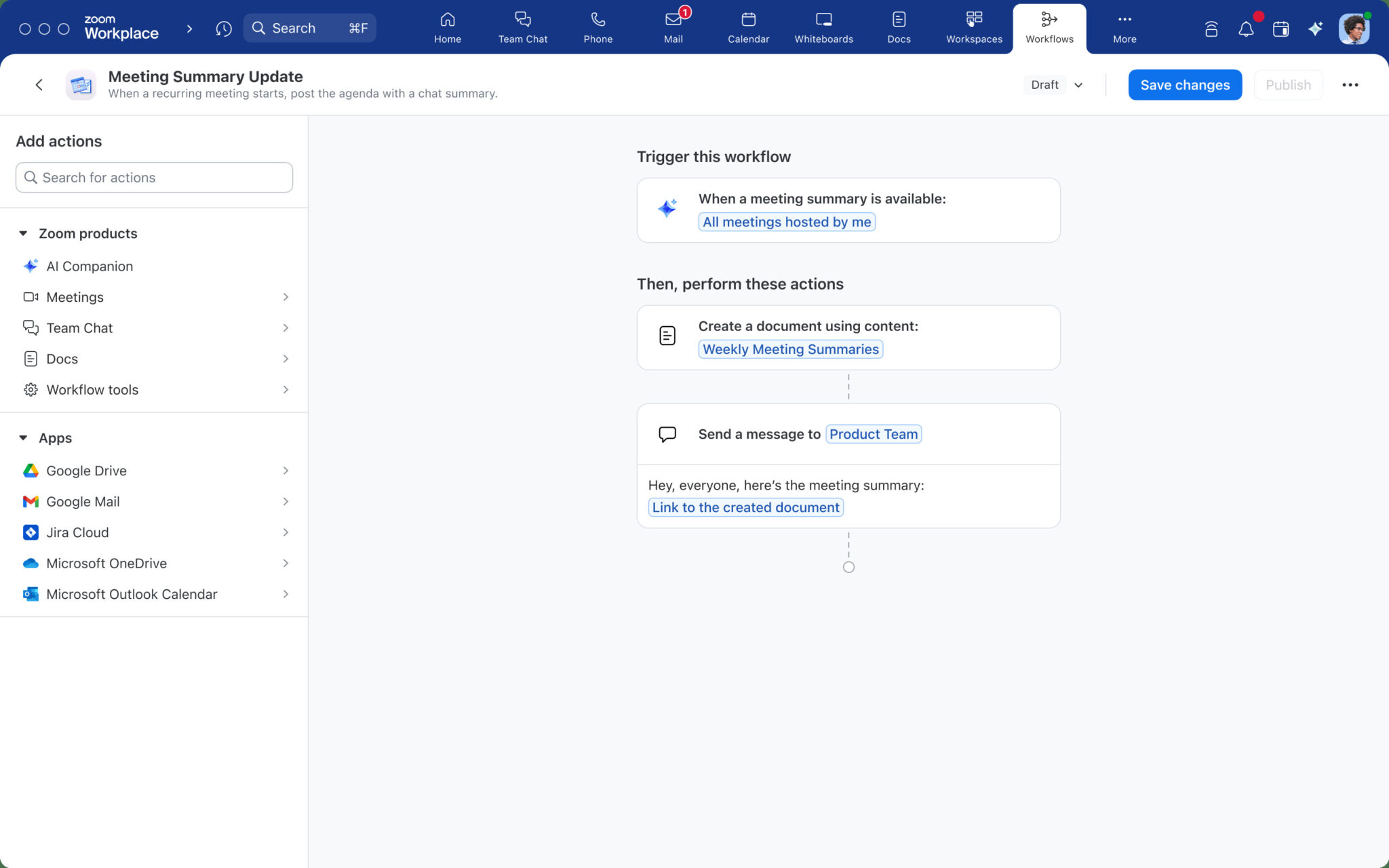
Task: Click the Phone navigation icon
Action: (x=599, y=27)
